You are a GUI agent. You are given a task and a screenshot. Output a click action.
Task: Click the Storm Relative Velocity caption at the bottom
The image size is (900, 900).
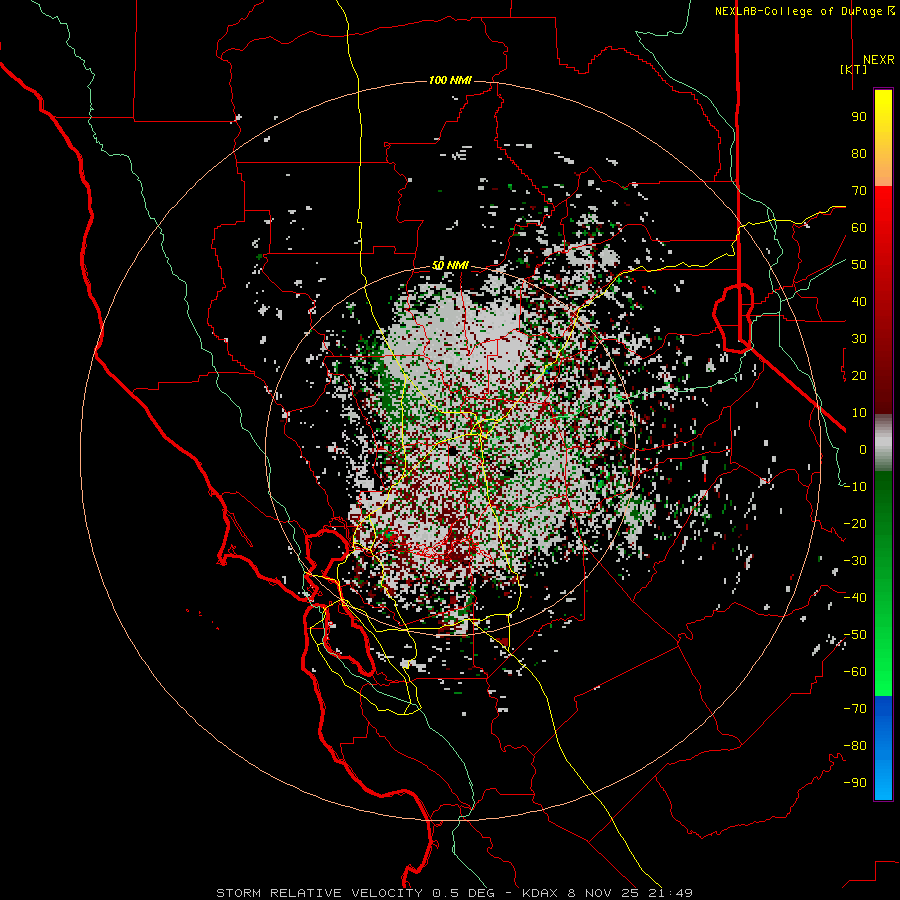pos(454,893)
